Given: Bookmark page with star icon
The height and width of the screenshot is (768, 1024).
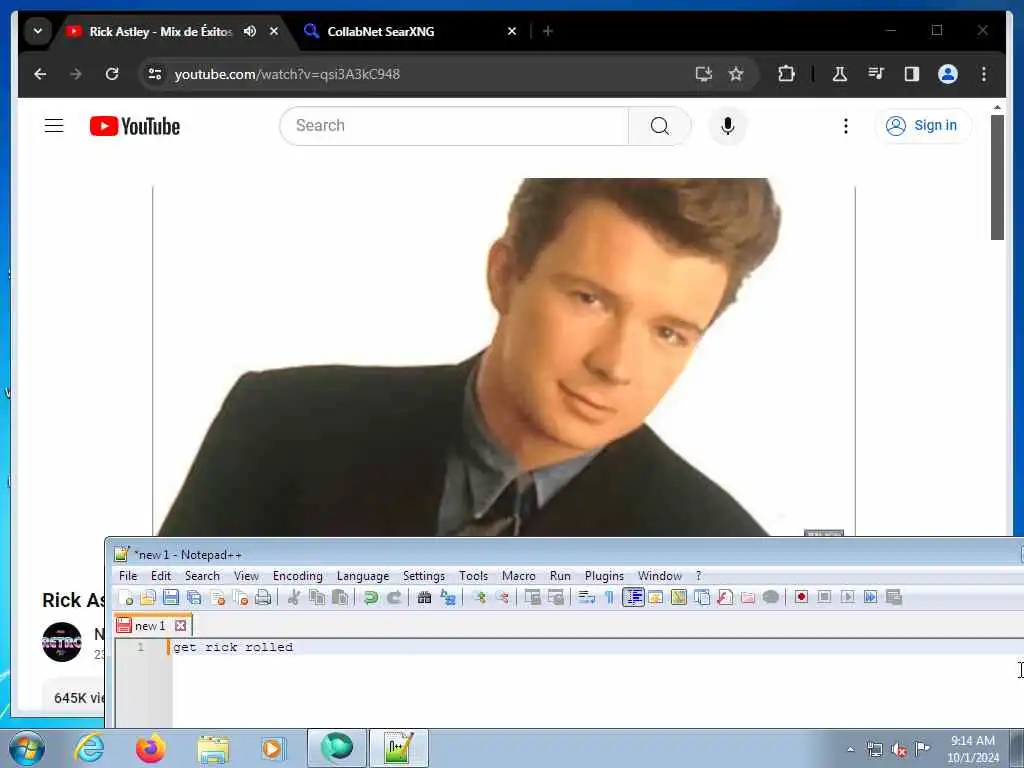Looking at the screenshot, I should (736, 74).
